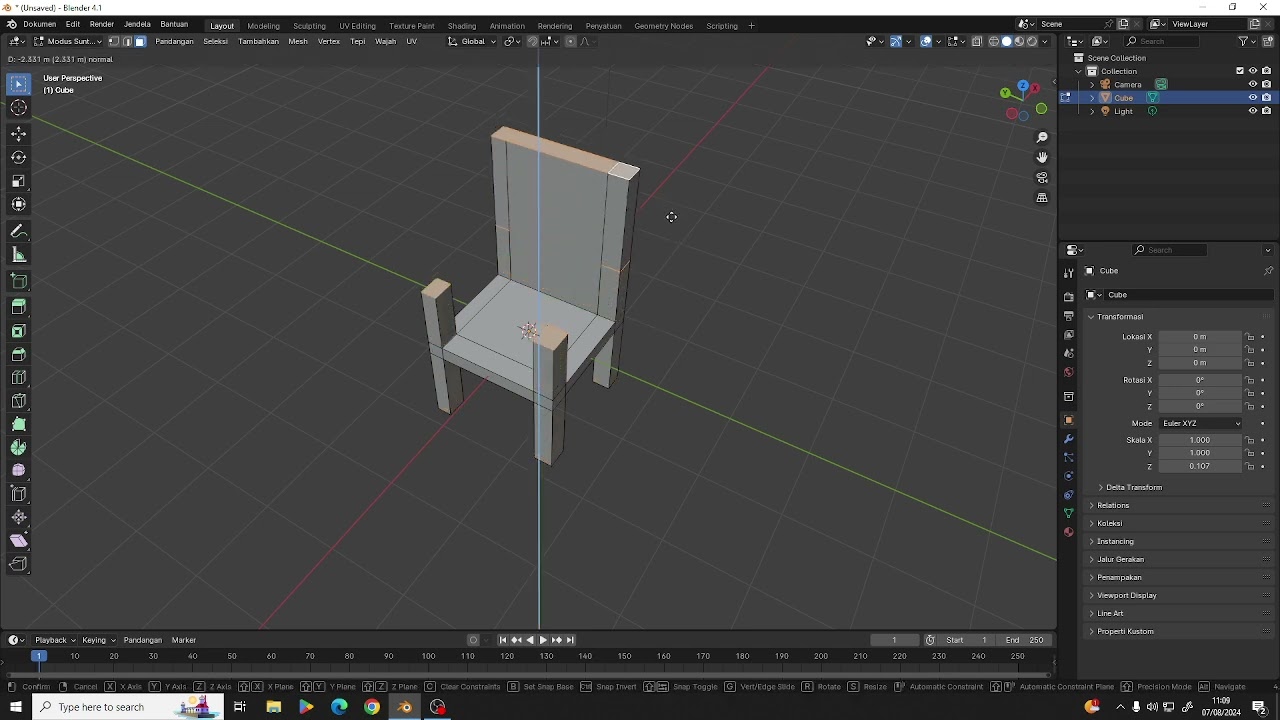Activate the Knife tool
This screenshot has width=1280, height=720.
click(19, 401)
